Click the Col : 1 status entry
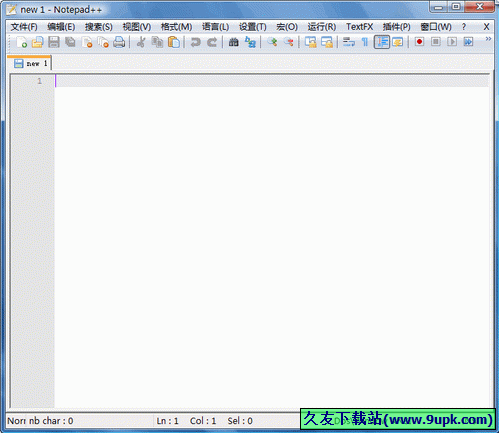The height and width of the screenshot is (433, 499). 203,421
